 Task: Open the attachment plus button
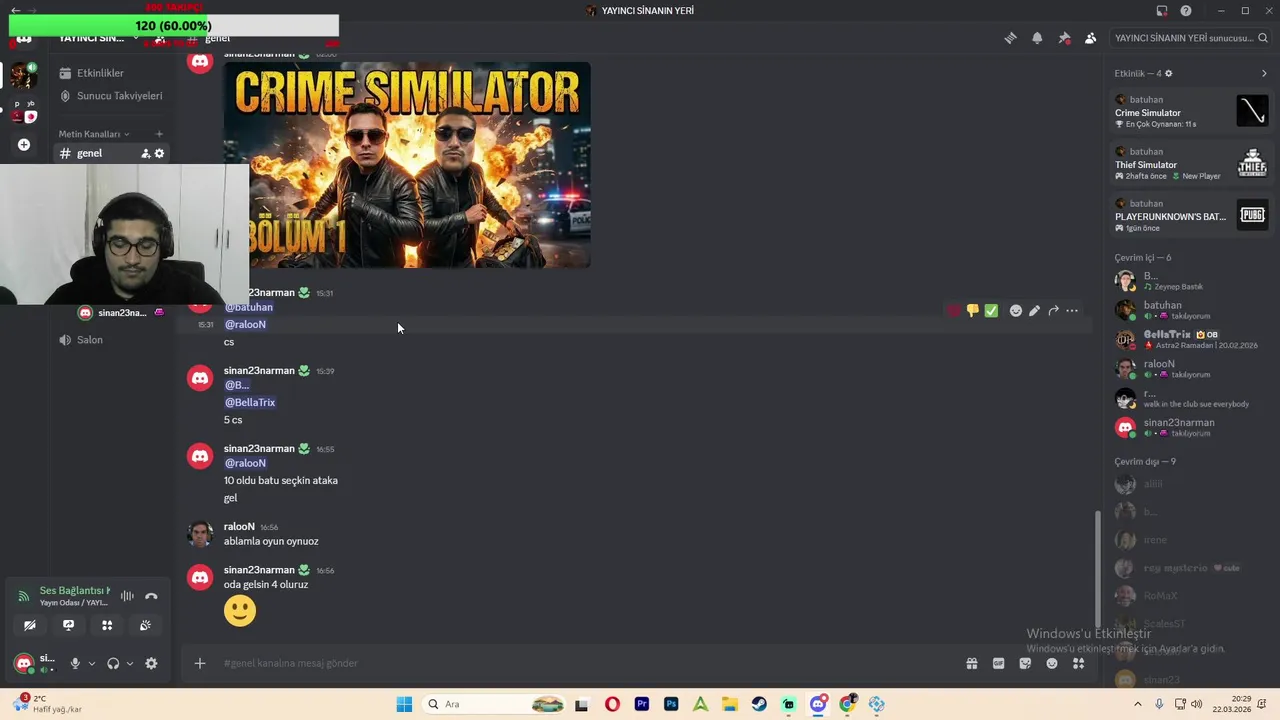point(200,663)
